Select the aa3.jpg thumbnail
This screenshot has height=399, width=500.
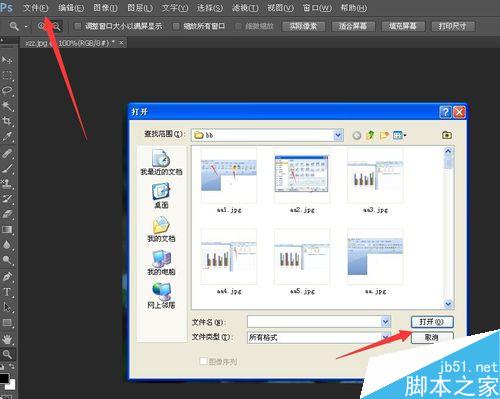coord(375,176)
